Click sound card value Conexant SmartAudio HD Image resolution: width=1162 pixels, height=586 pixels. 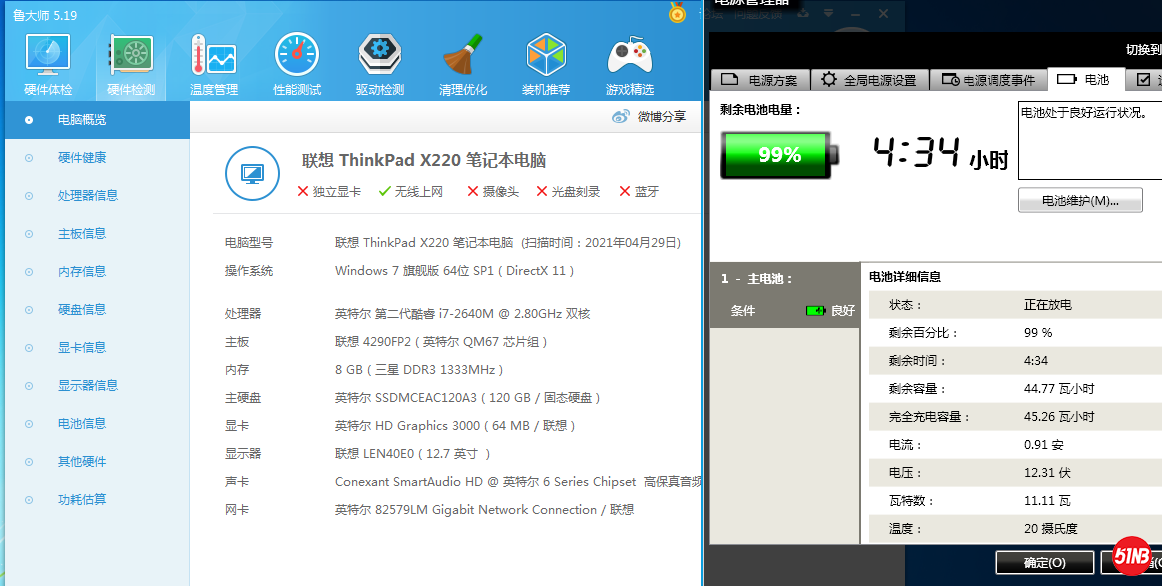[x=518, y=482]
